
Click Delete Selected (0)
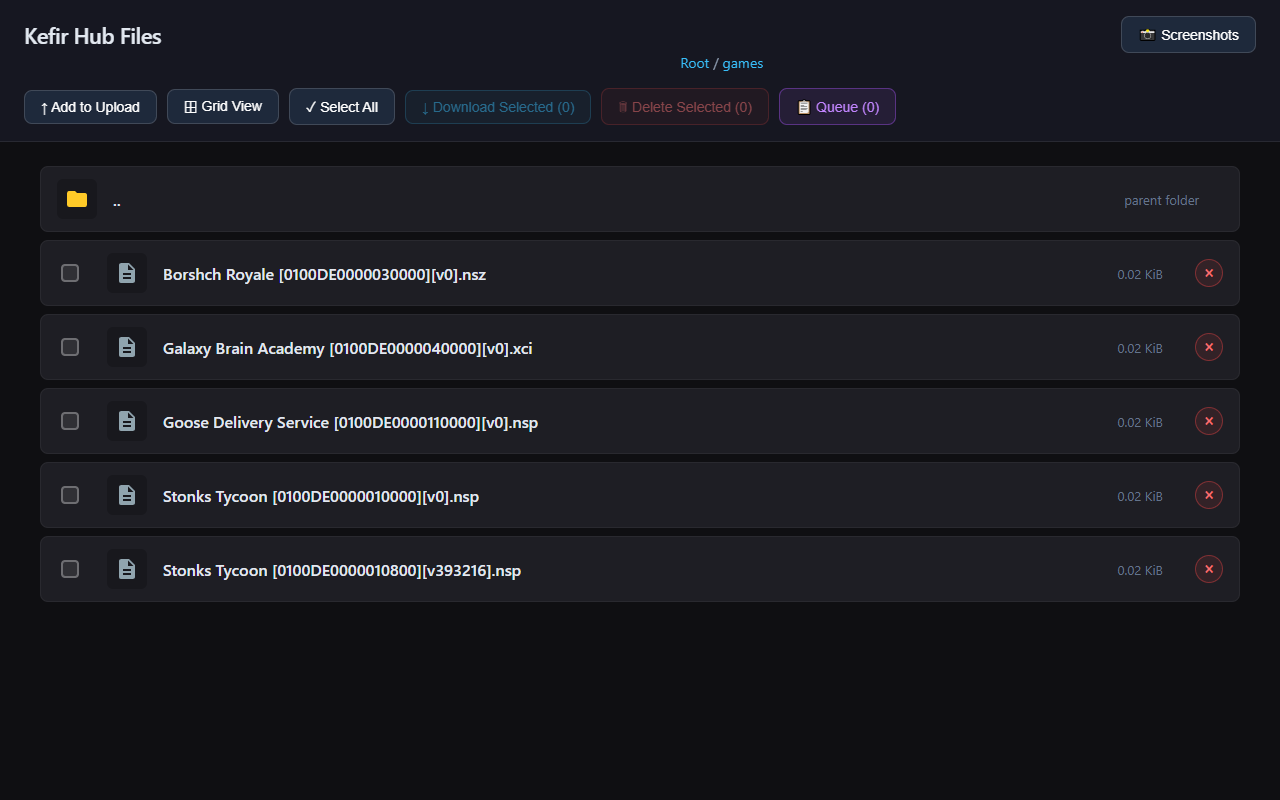(x=685, y=107)
